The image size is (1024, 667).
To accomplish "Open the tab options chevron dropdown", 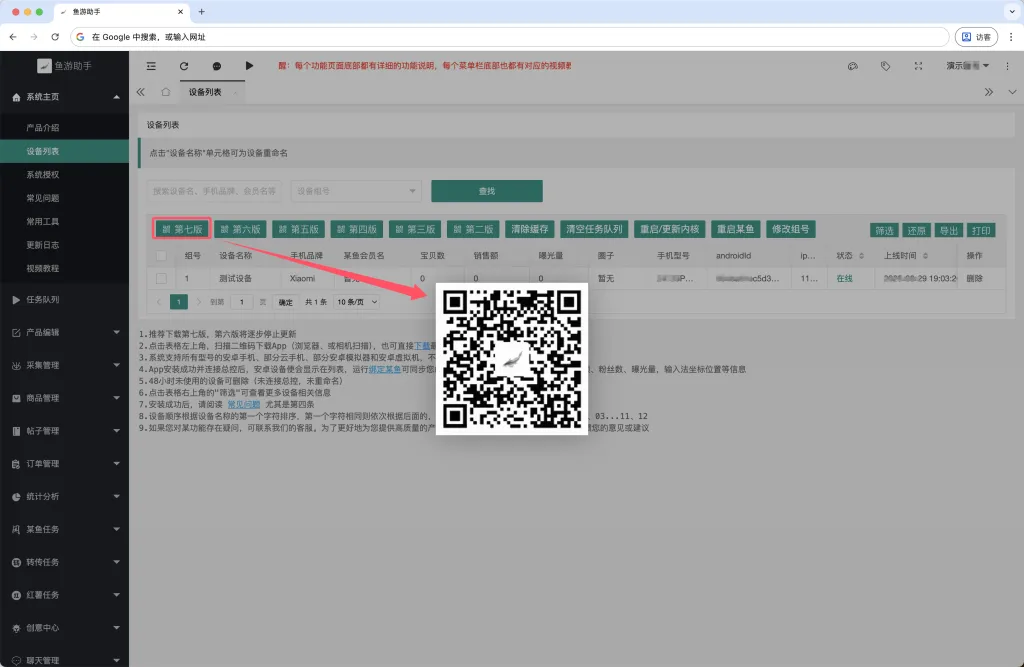I will click(x=1012, y=92).
